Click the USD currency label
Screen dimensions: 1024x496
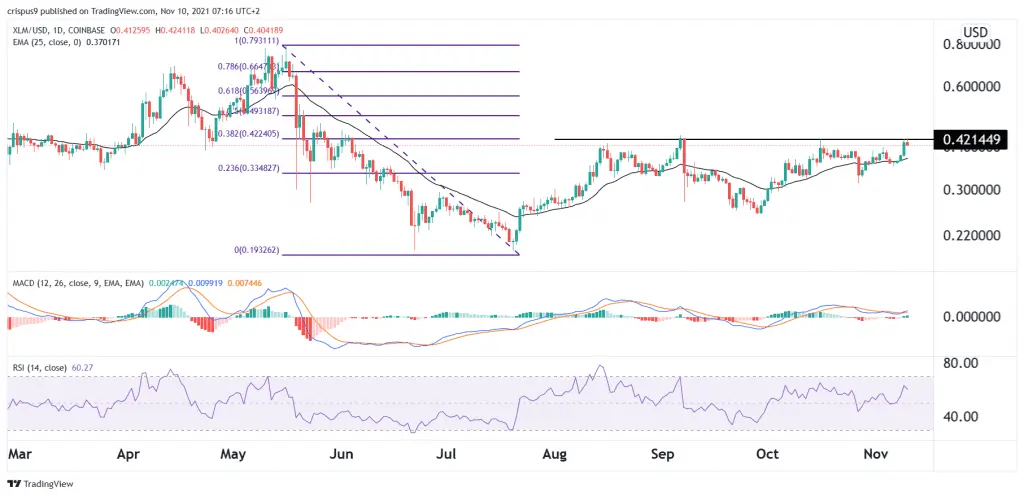click(976, 32)
